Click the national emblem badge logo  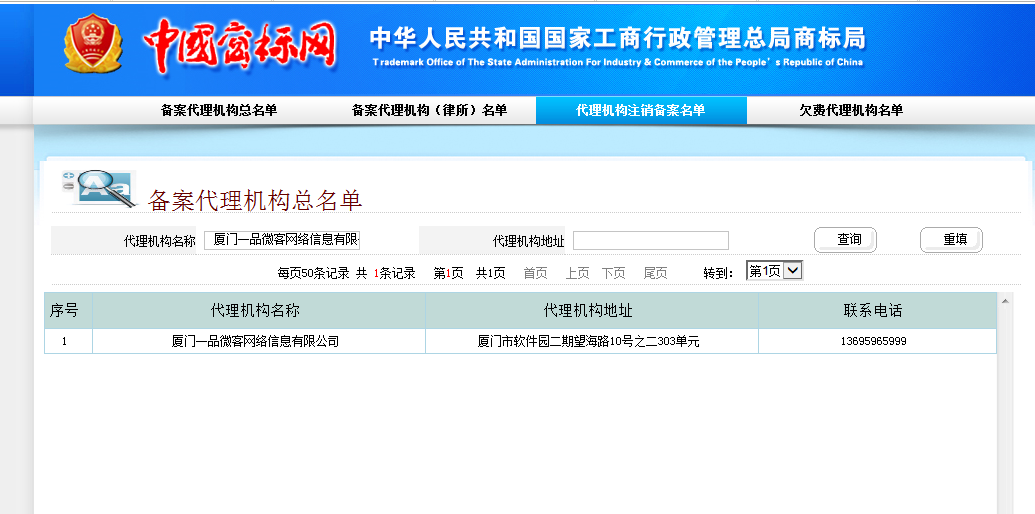pyautogui.click(x=93, y=44)
